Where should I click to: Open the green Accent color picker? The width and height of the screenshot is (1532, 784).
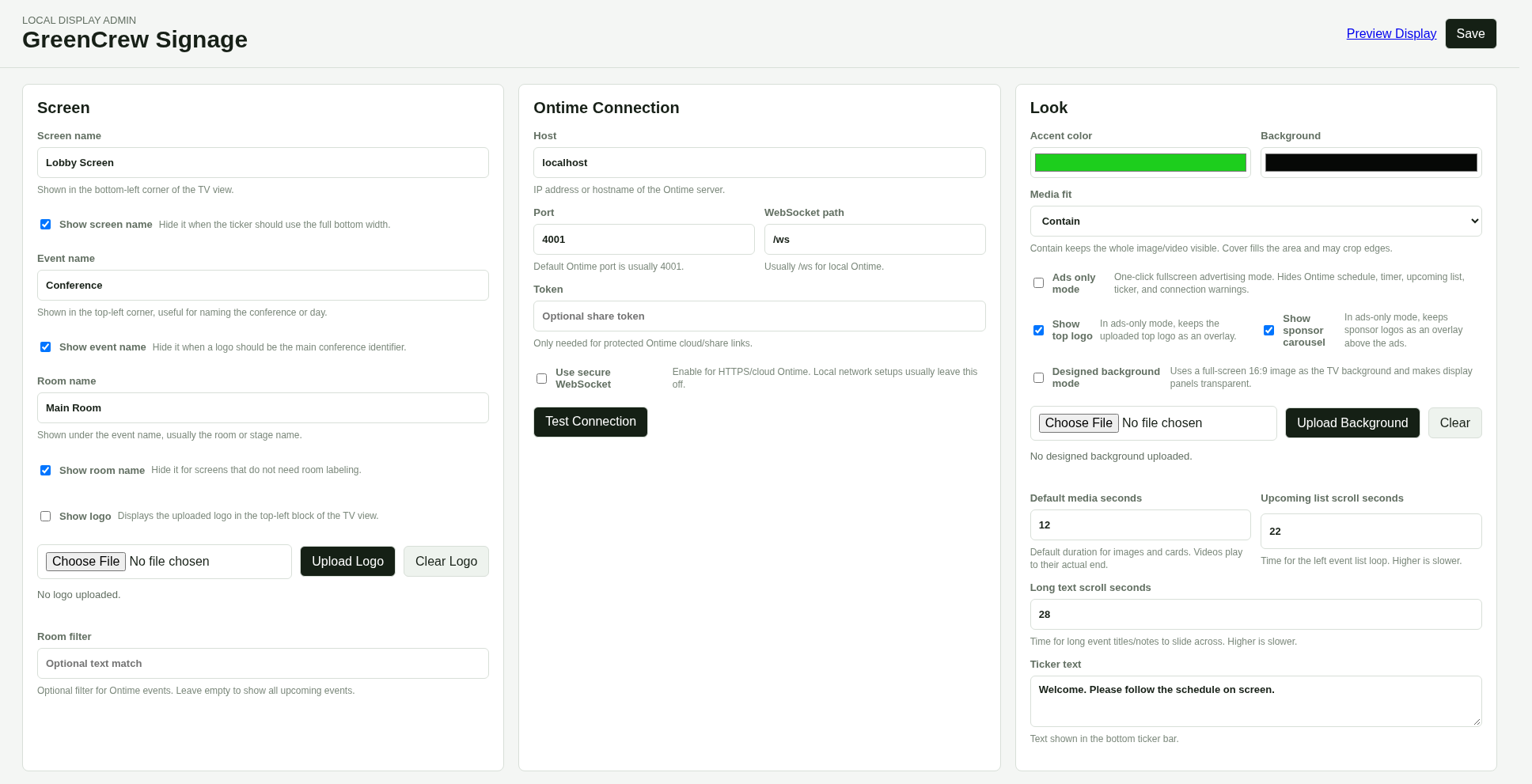coord(1140,163)
